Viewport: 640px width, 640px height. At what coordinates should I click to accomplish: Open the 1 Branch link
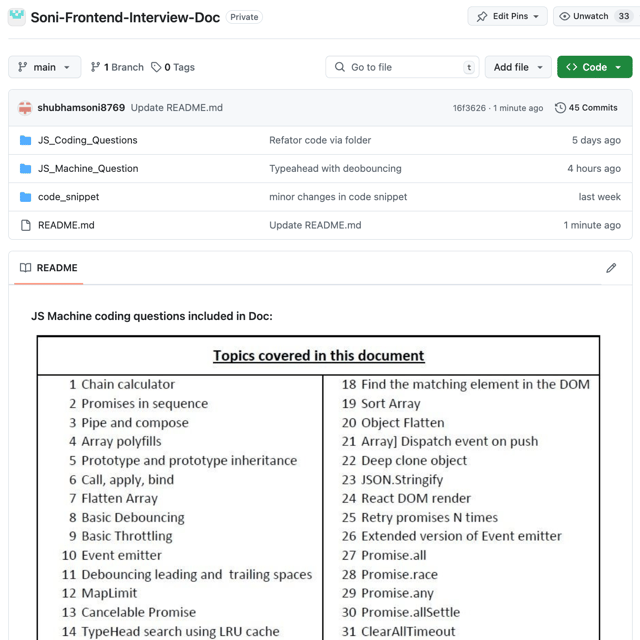click(x=117, y=67)
